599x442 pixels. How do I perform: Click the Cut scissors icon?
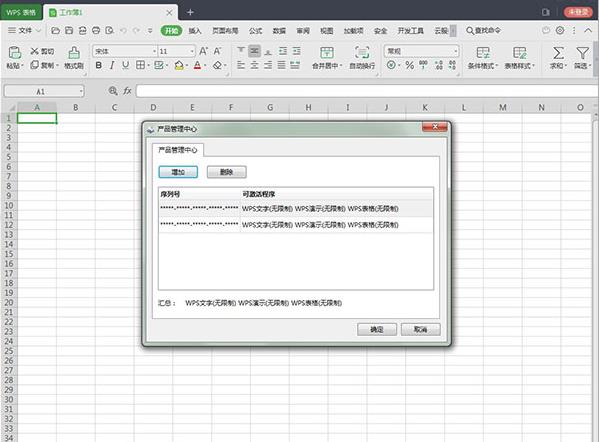point(35,51)
